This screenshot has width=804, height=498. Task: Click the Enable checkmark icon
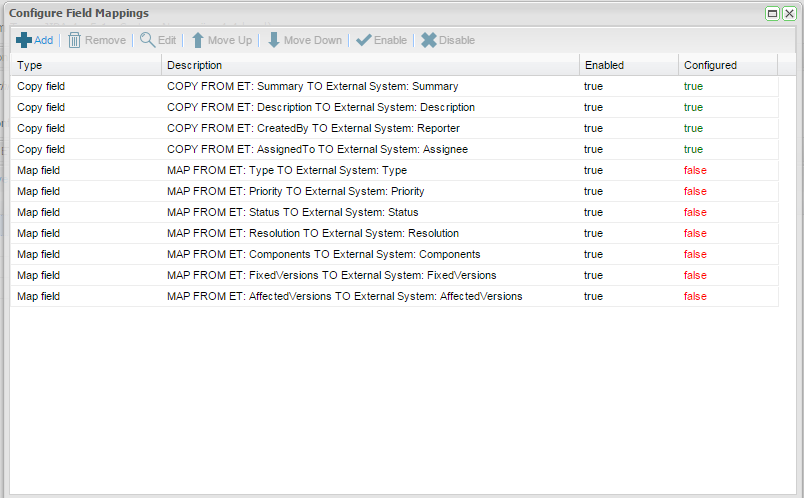tap(364, 40)
